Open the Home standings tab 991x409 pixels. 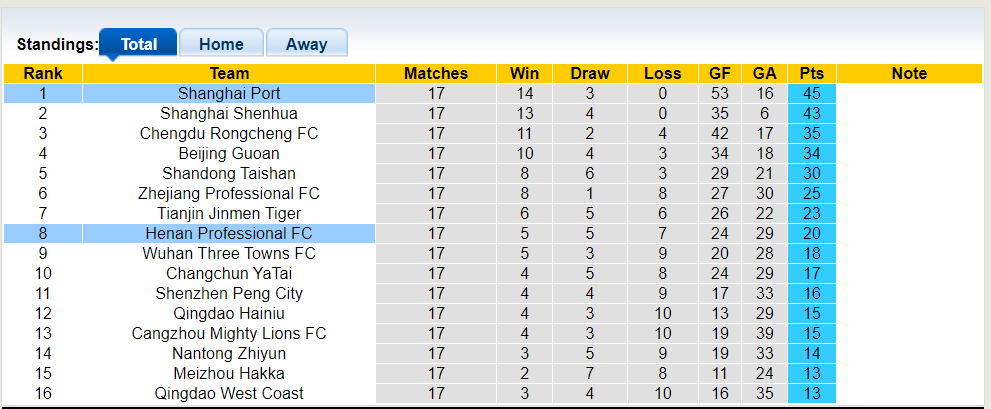(221, 44)
